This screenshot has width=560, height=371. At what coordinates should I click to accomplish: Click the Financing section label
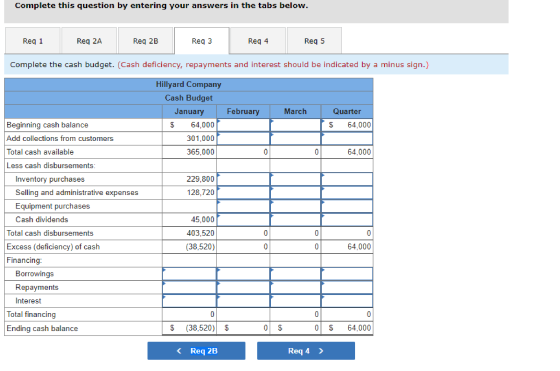pos(24,260)
